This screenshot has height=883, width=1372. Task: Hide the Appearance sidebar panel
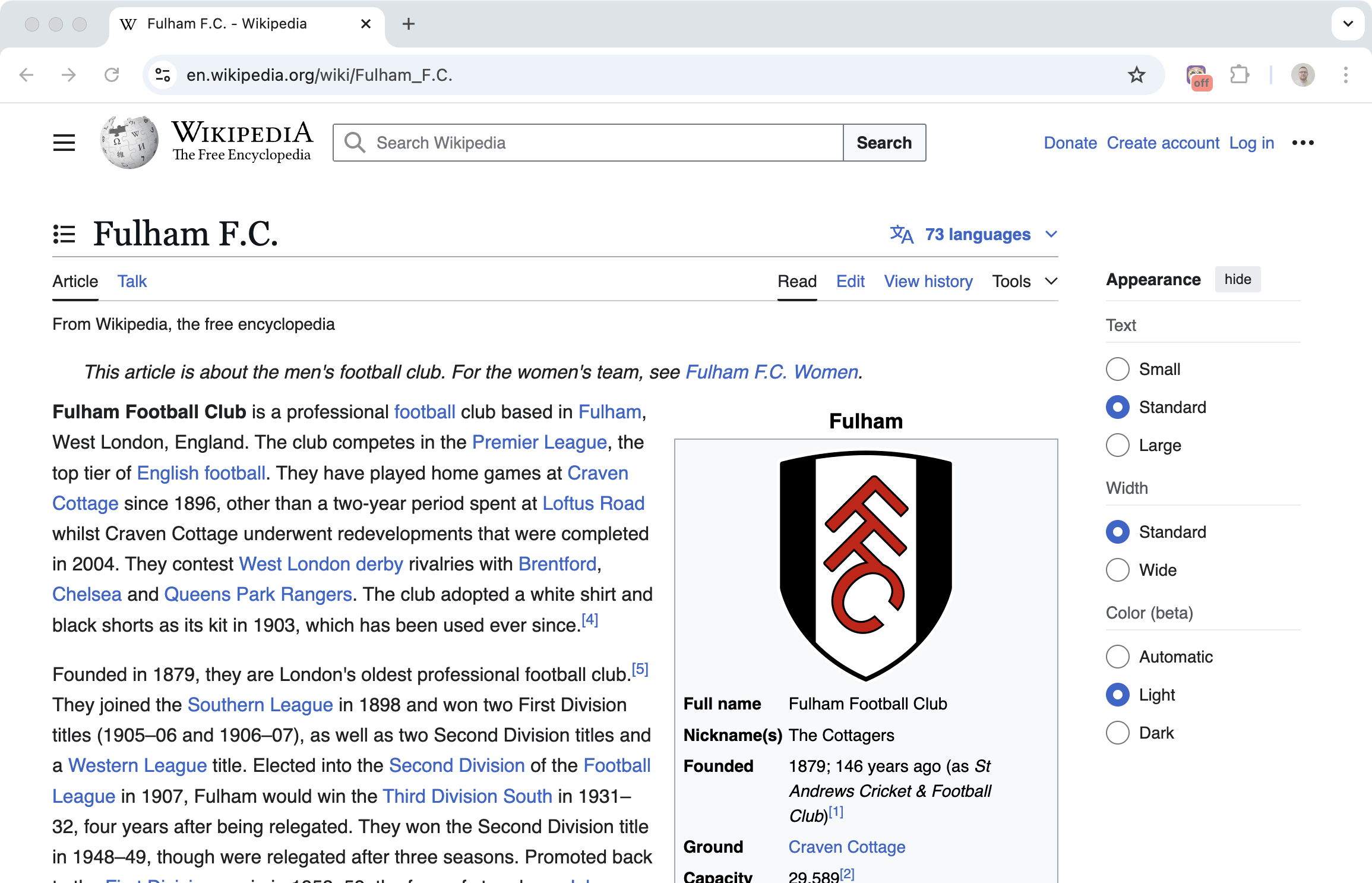(1237, 279)
